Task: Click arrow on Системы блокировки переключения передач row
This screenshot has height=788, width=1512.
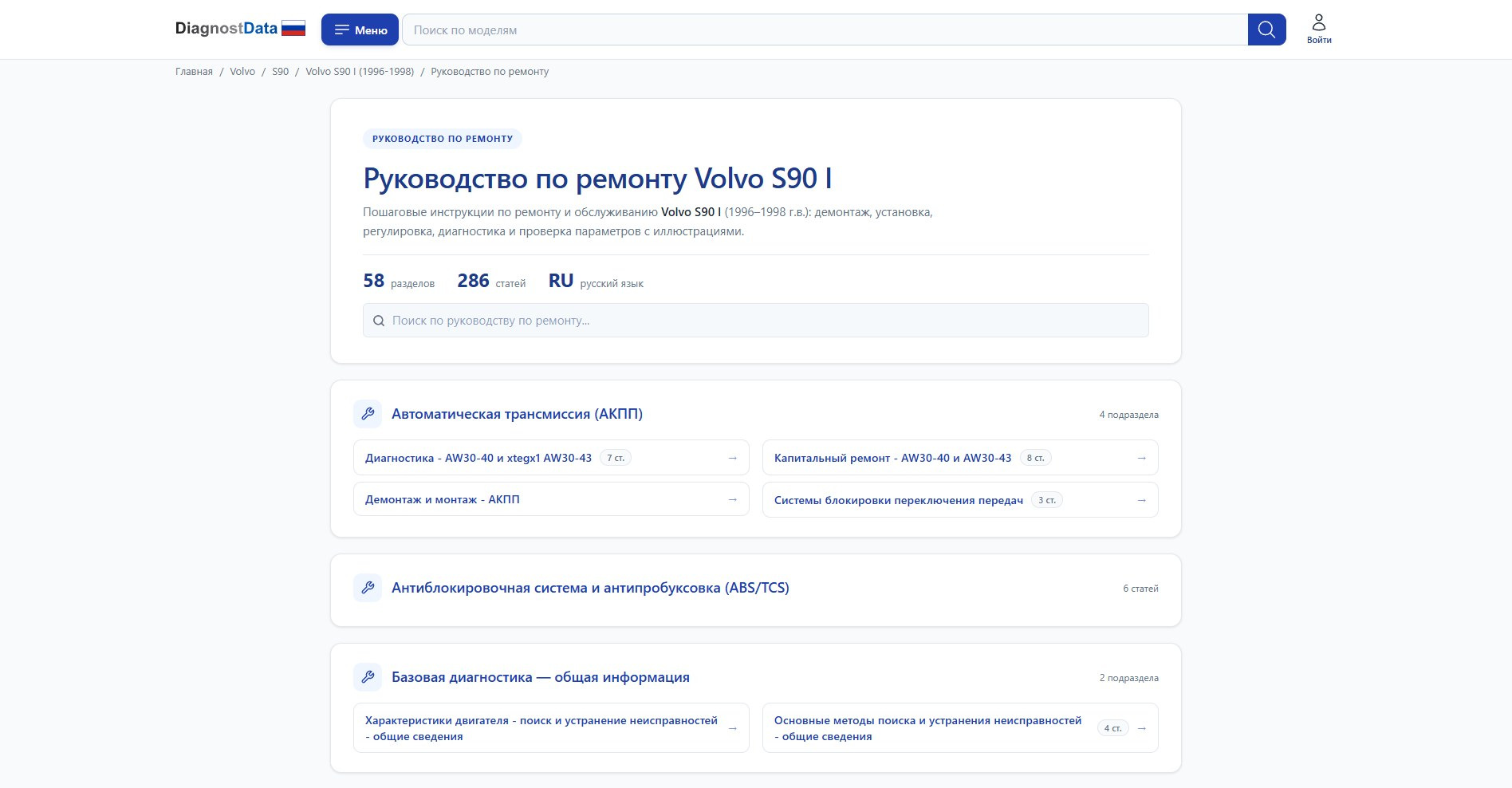Action: point(1141,500)
